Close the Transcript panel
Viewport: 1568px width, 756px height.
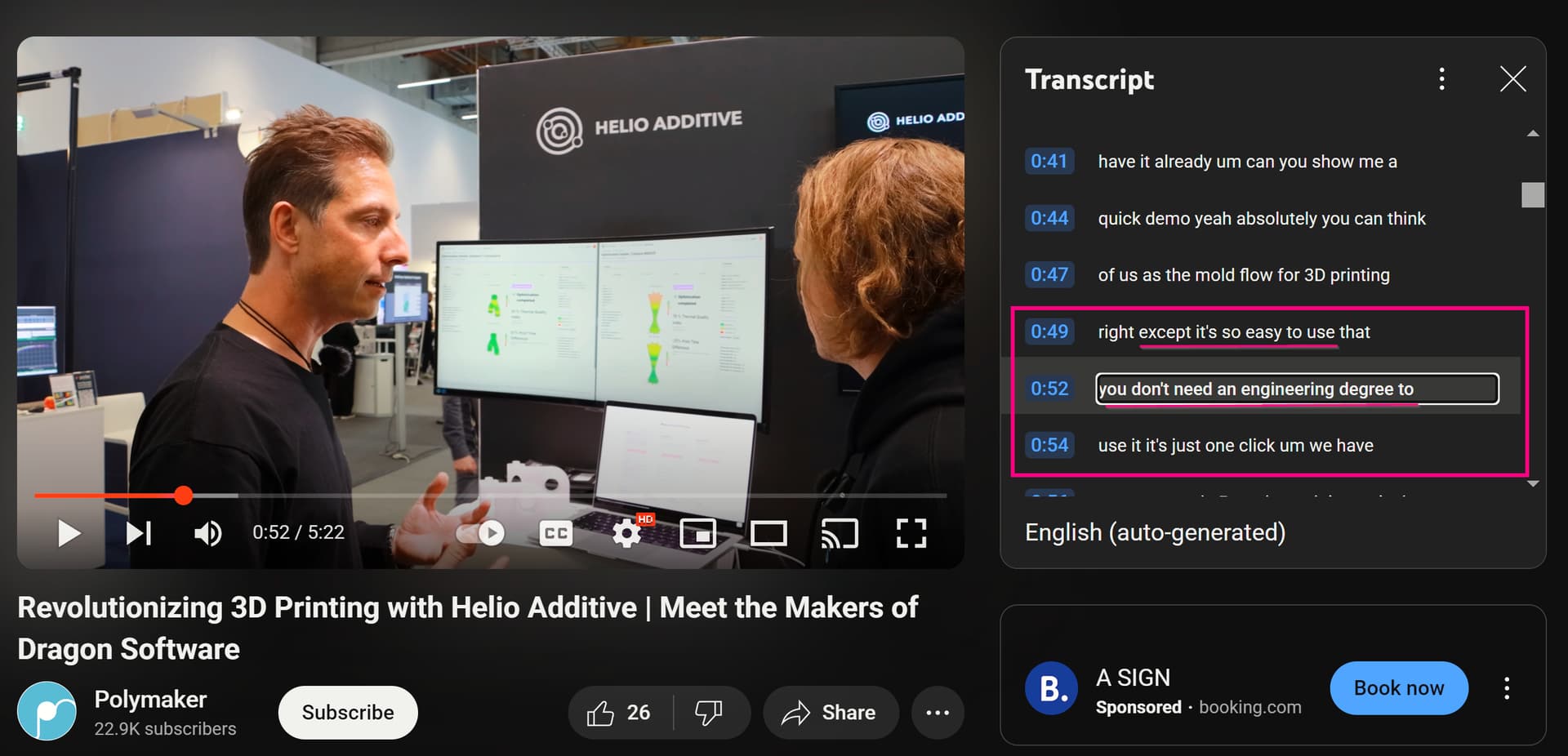pos(1512,79)
